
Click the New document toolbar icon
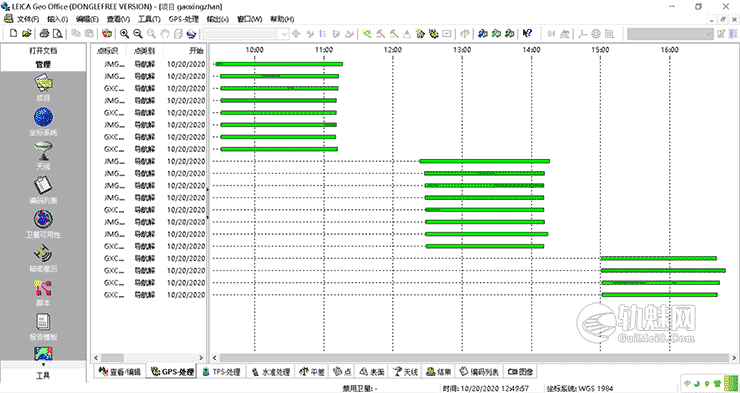(14, 33)
